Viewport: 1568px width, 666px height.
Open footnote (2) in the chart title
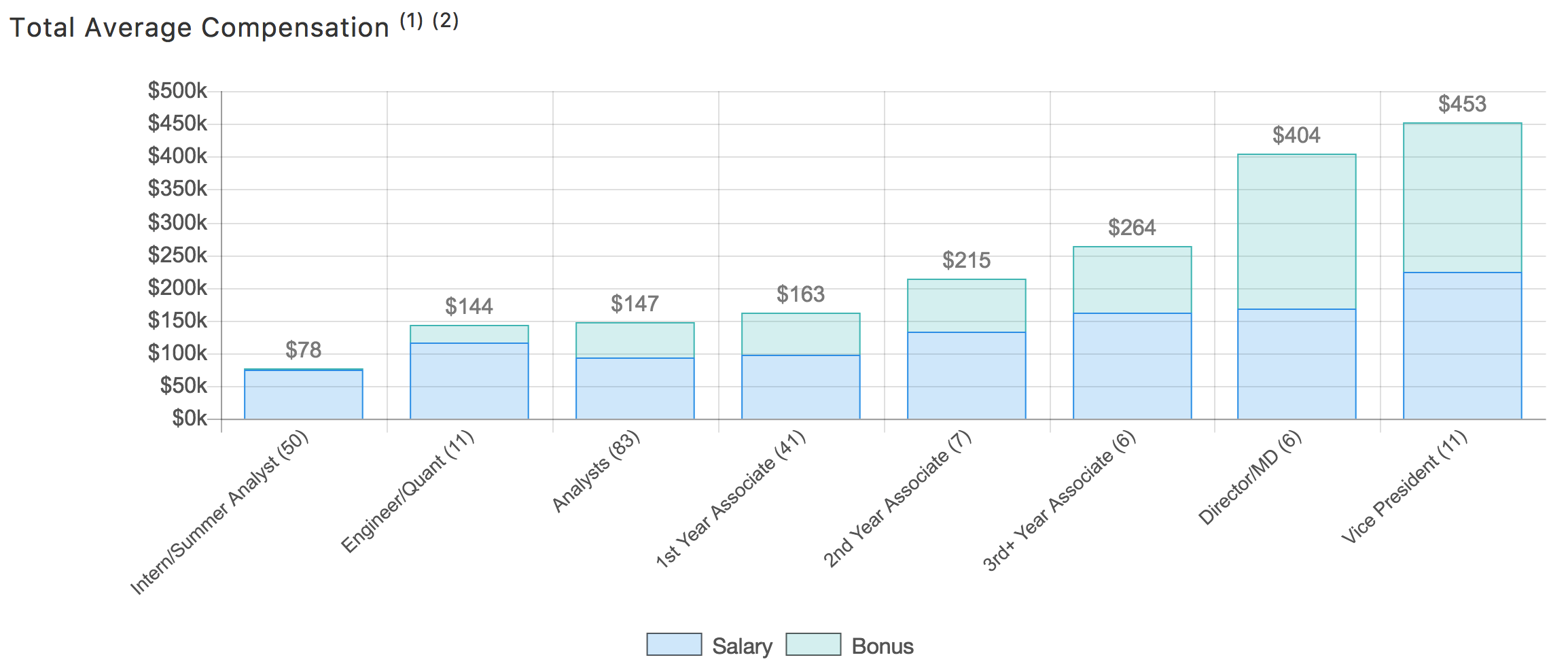coord(446,21)
